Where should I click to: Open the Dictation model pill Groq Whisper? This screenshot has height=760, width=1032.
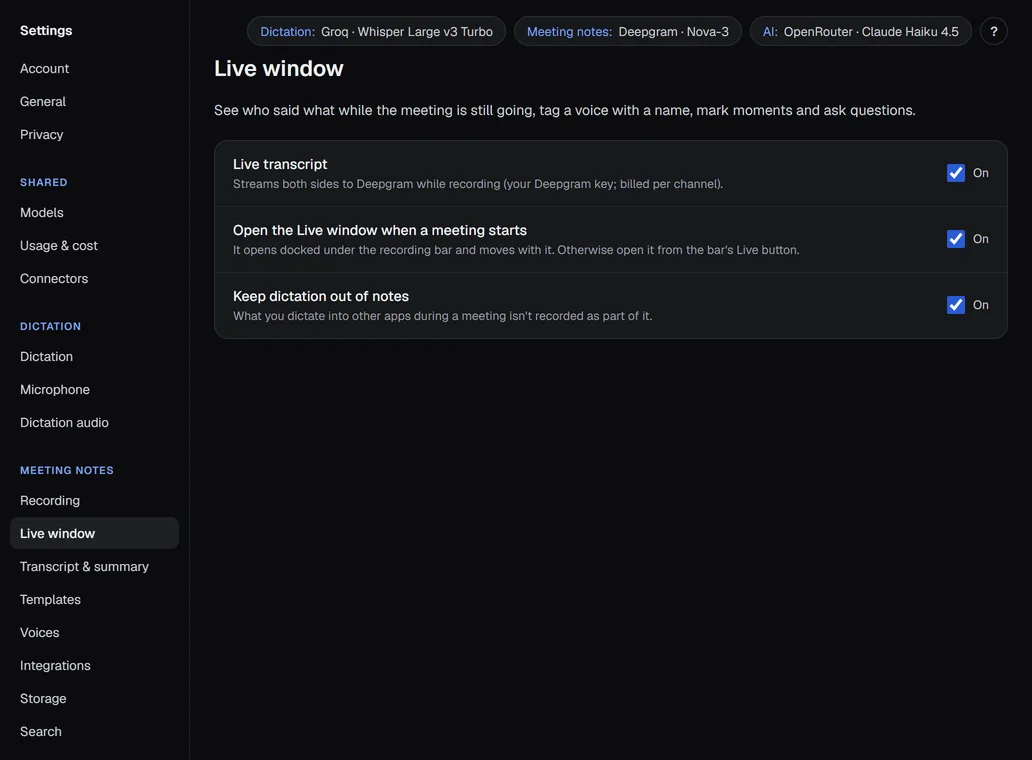(376, 31)
